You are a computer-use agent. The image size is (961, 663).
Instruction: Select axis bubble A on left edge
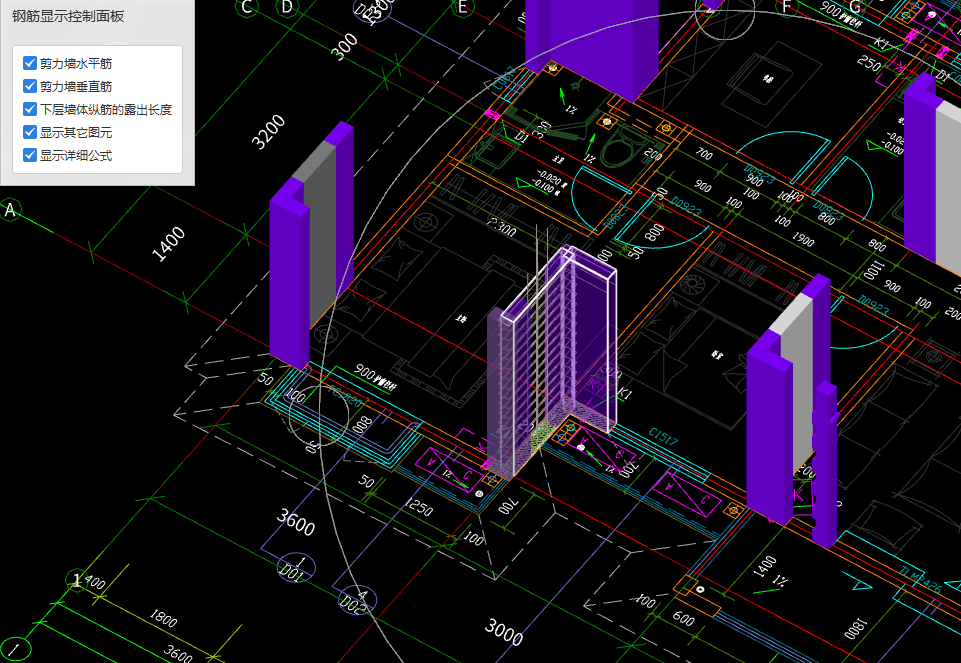(10, 210)
